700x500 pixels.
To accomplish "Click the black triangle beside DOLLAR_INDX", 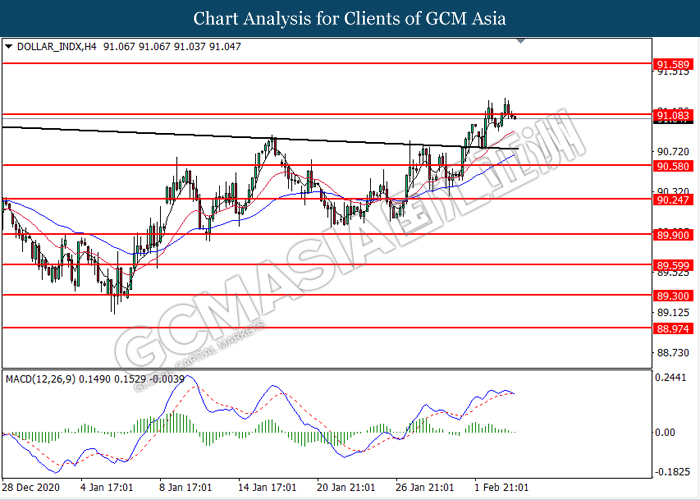I will [9, 46].
